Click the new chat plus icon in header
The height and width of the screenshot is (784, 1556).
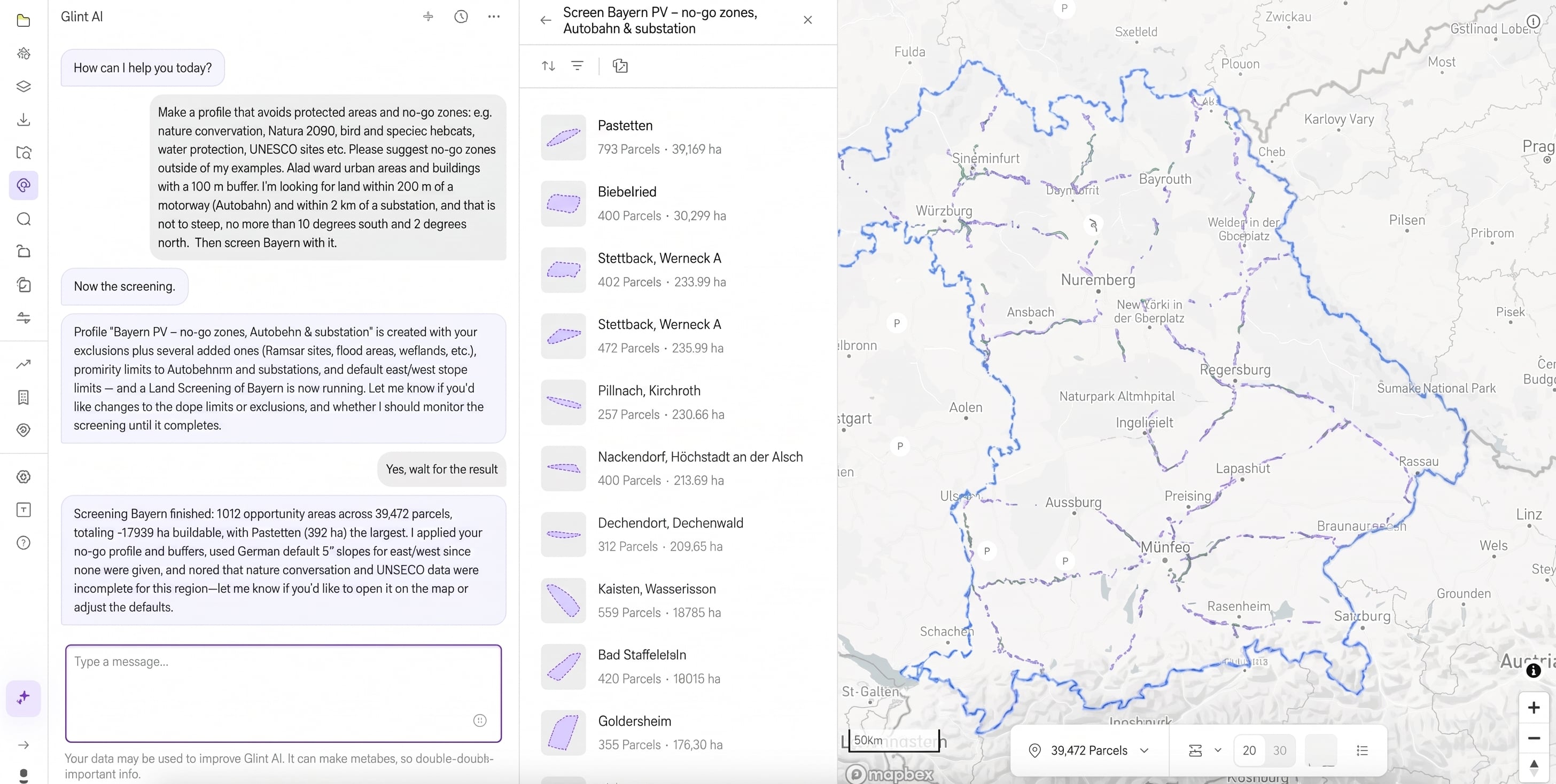coord(427,17)
